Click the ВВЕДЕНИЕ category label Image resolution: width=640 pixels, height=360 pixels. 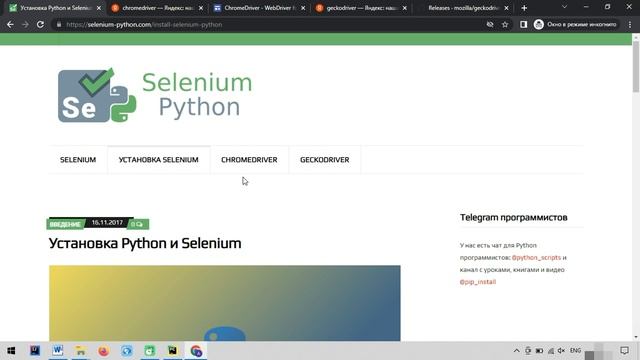pos(65,224)
